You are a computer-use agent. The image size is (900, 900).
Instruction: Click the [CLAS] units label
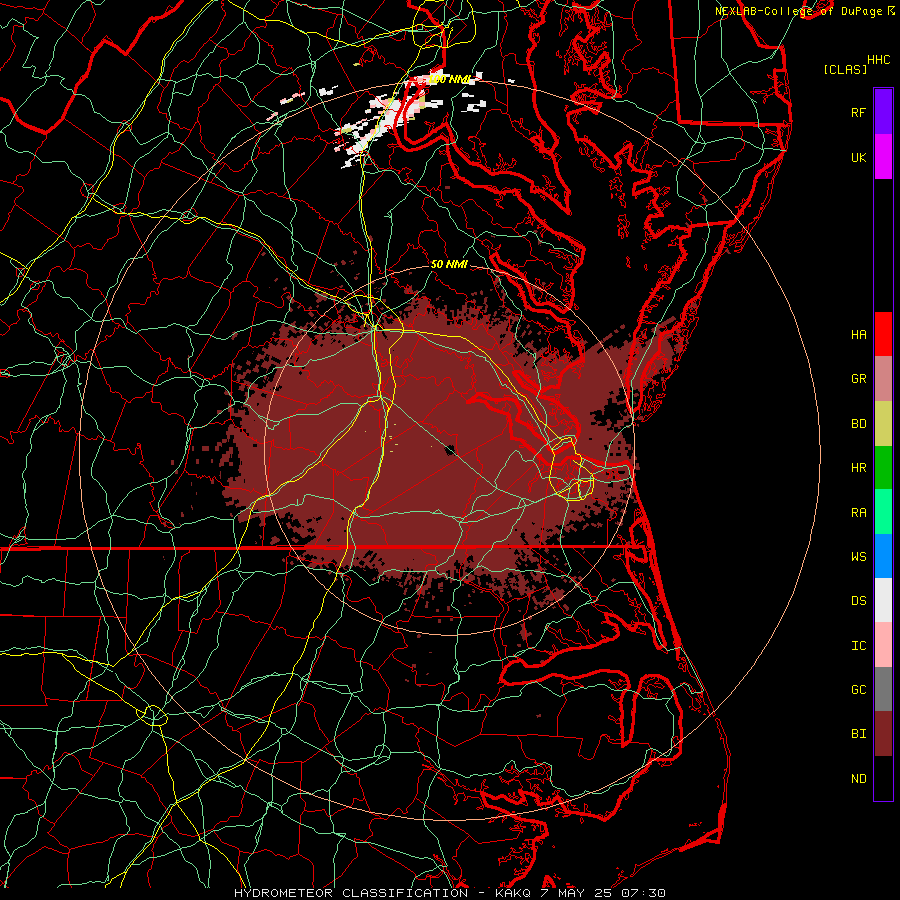[x=845, y=69]
